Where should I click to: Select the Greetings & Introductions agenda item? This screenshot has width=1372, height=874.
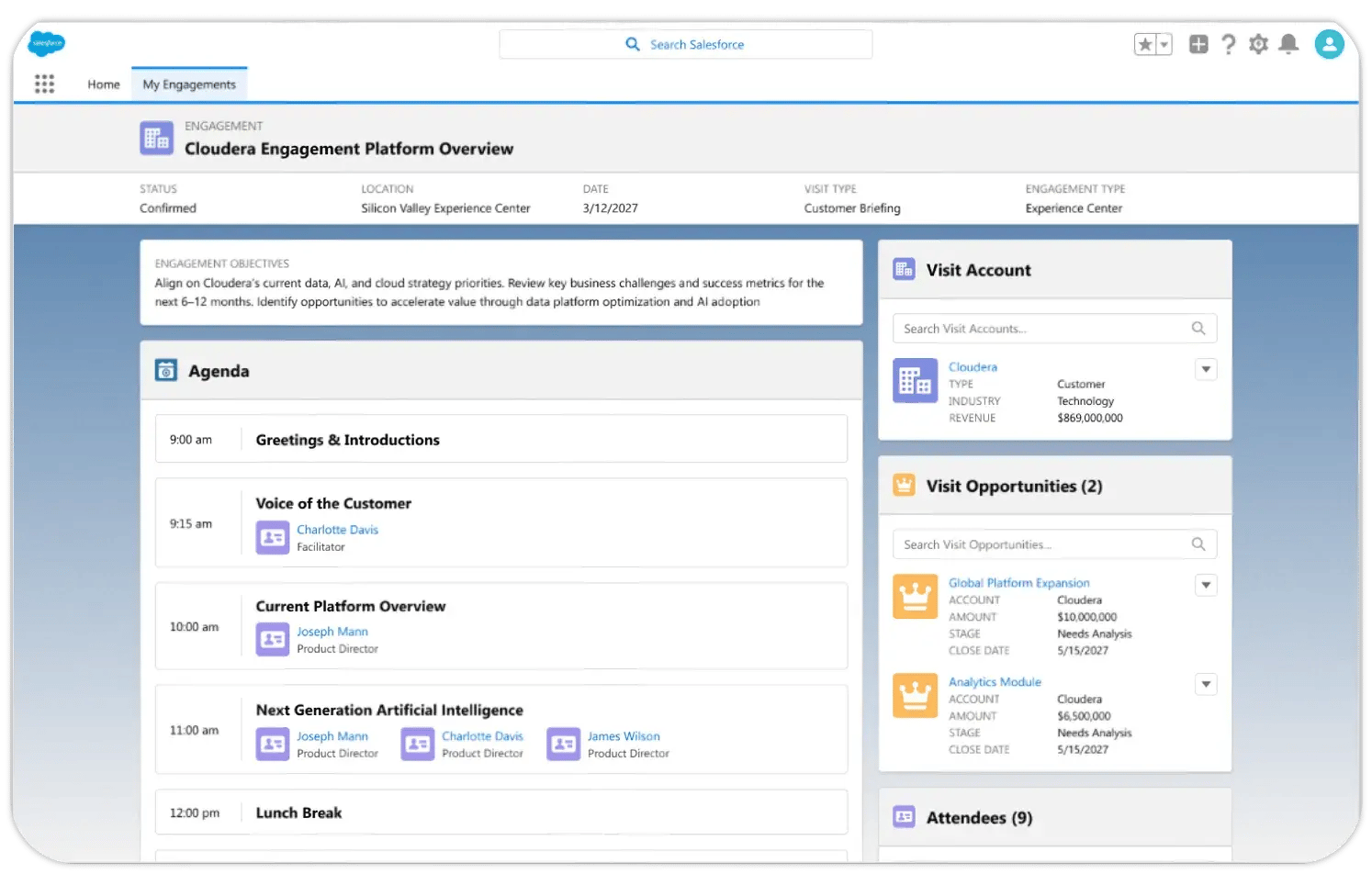pyautogui.click(x=501, y=439)
